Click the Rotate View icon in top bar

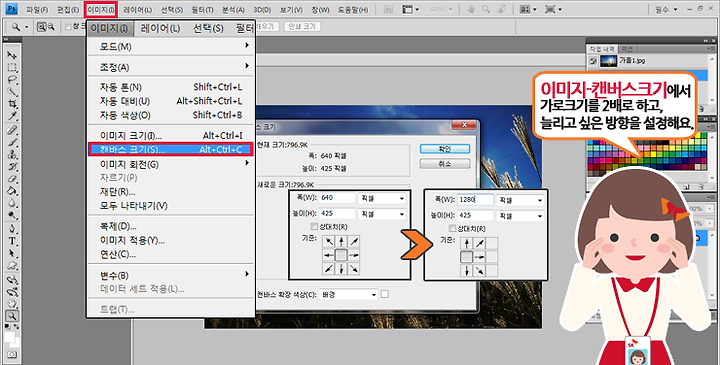click(x=503, y=9)
